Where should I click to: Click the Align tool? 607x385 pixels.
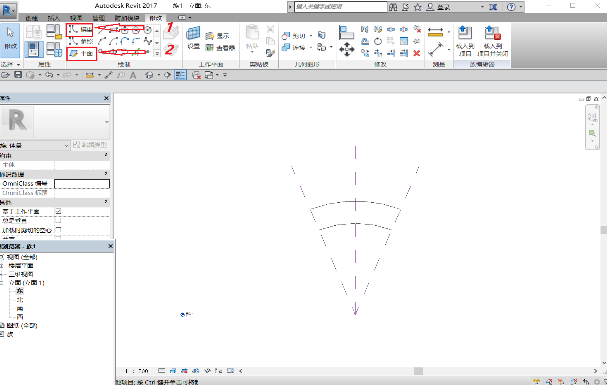pyautogui.click(x=346, y=33)
